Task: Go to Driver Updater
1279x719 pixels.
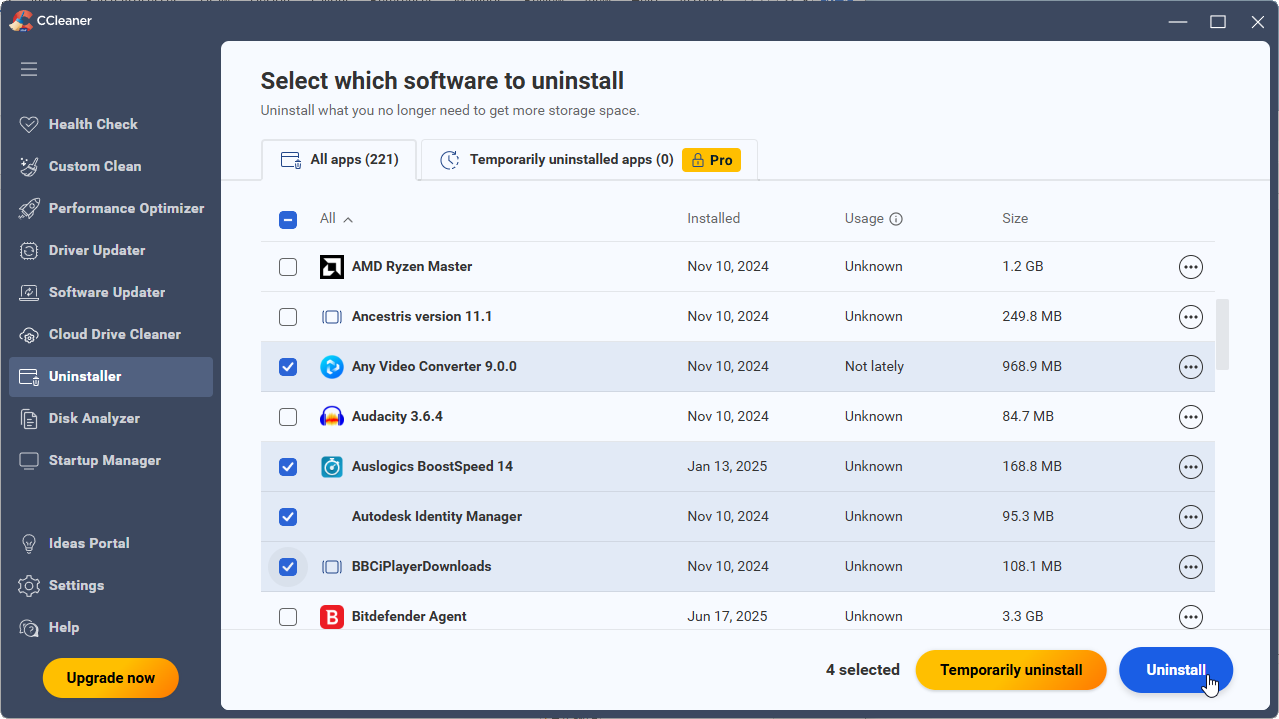Action: [x=97, y=250]
